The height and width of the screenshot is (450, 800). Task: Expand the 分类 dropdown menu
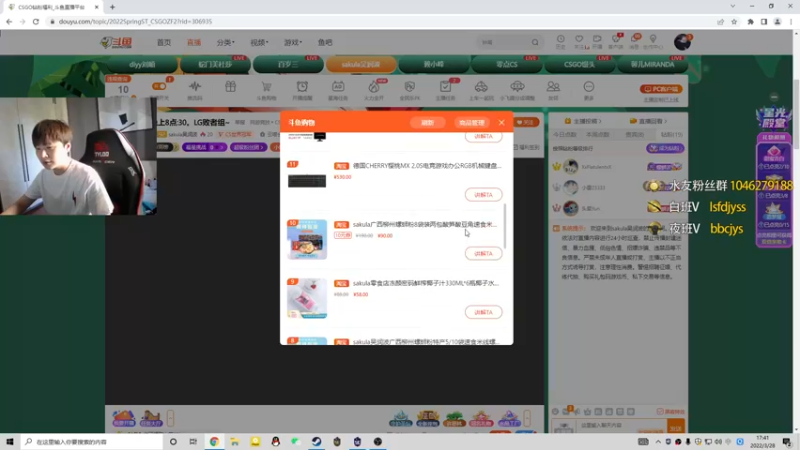coord(225,42)
